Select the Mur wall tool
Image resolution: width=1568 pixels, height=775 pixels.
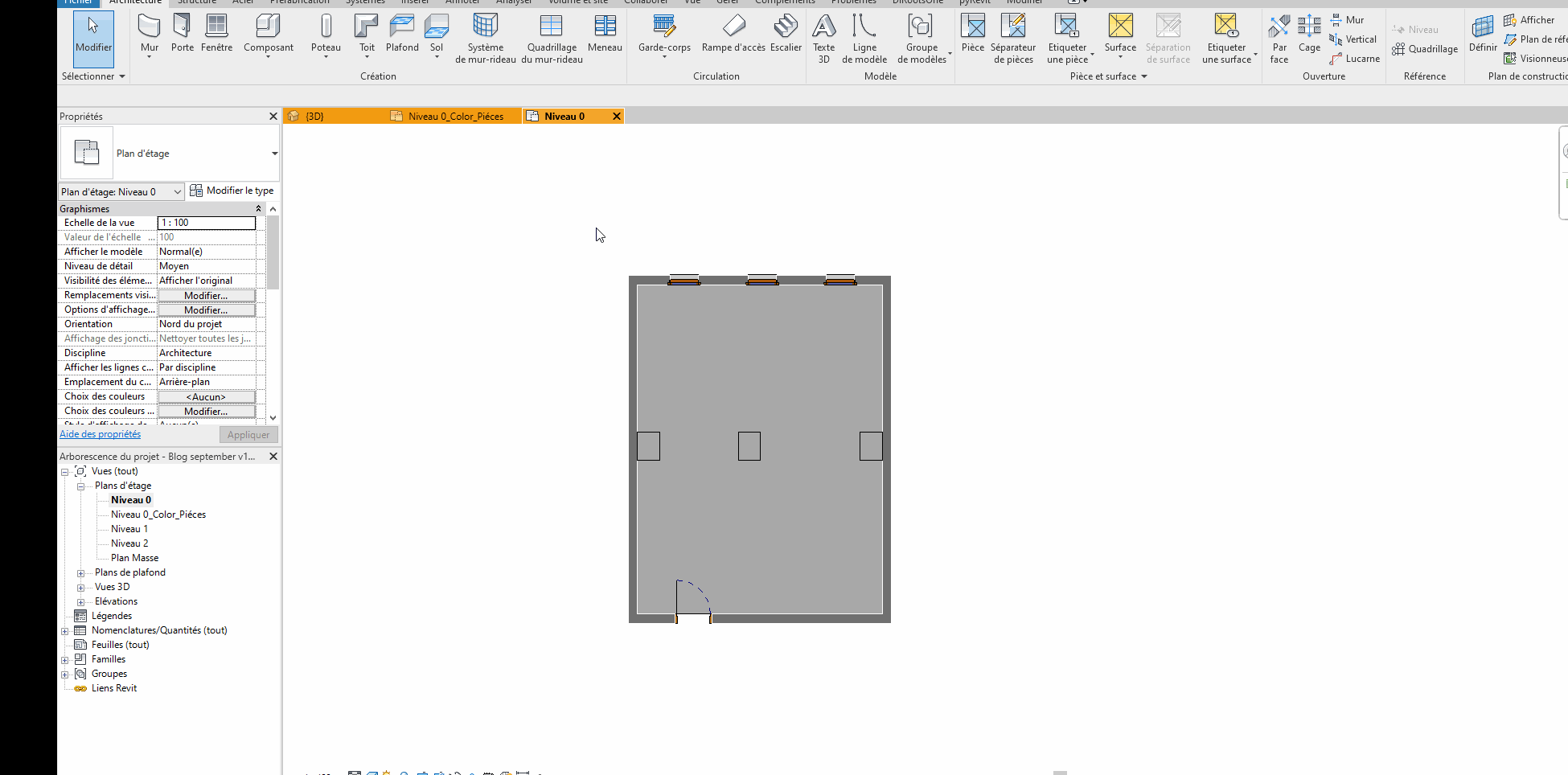click(x=150, y=34)
